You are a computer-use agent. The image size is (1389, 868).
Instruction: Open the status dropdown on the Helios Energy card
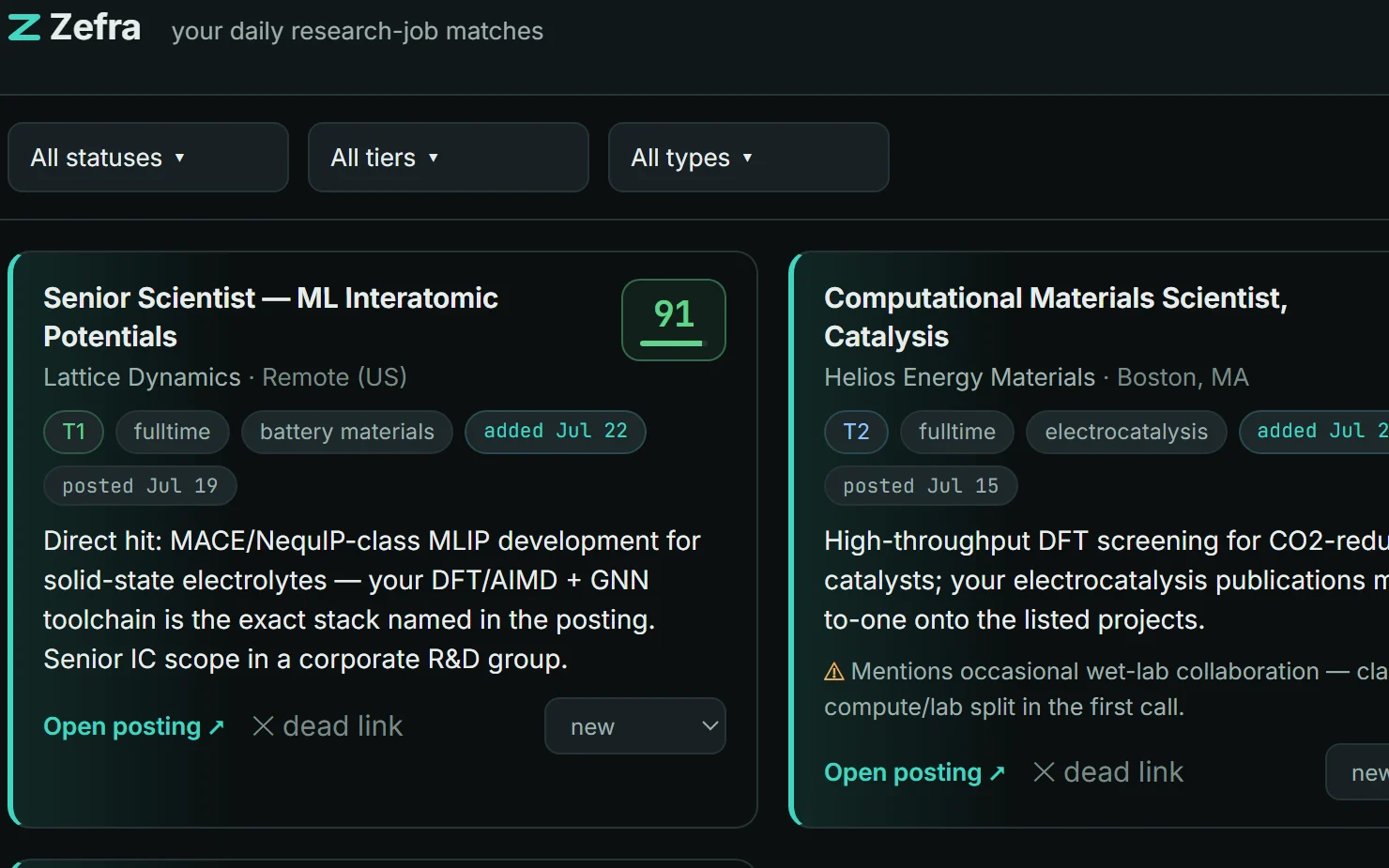(x=1358, y=772)
